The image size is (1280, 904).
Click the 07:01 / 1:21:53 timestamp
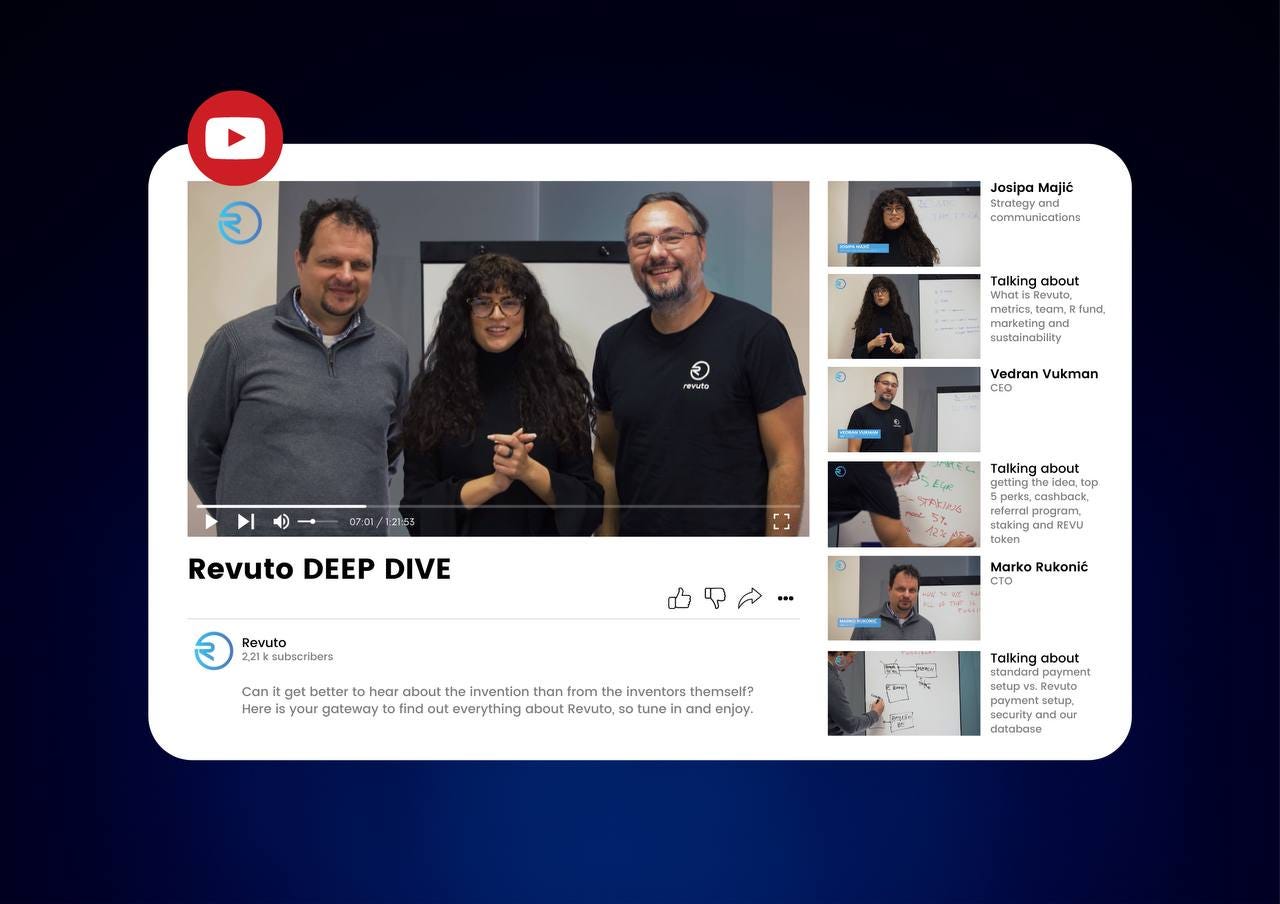(381, 522)
